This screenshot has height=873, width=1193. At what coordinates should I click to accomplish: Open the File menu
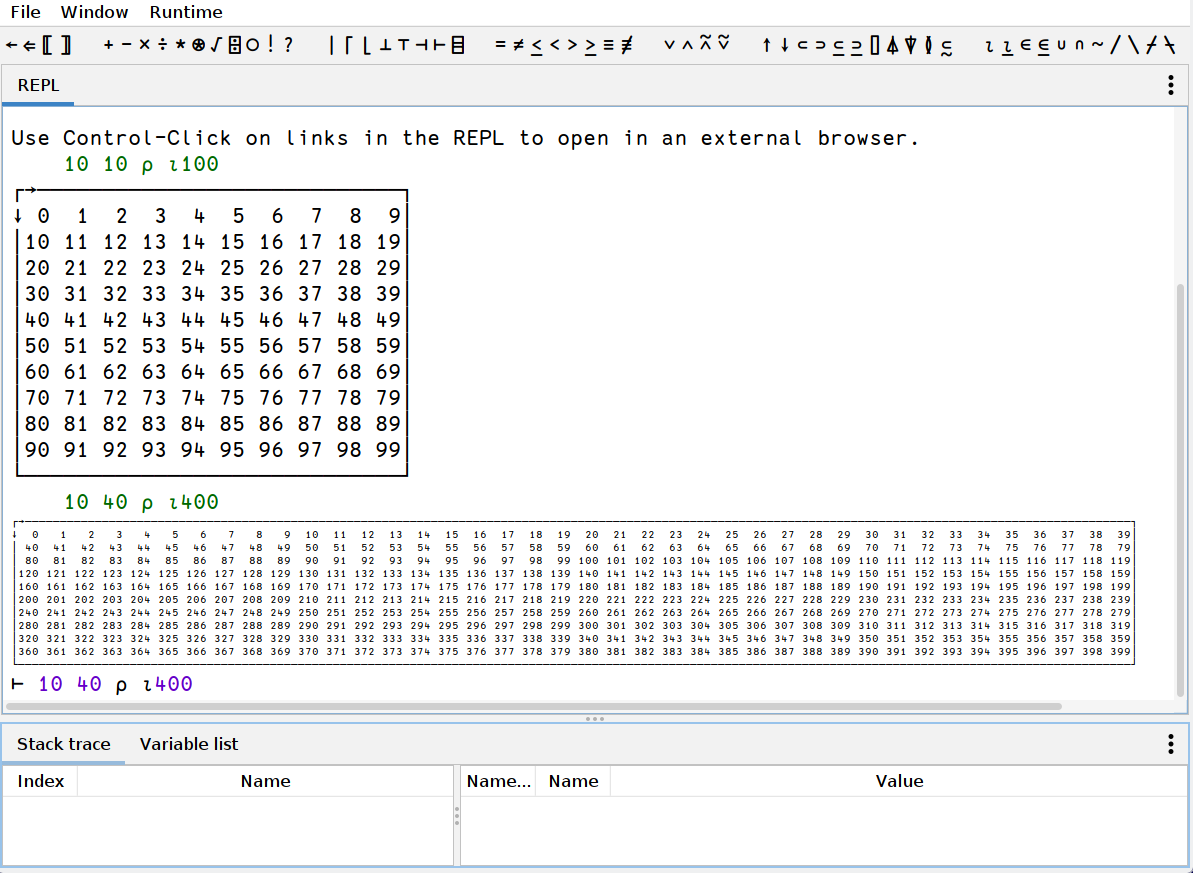26,13
